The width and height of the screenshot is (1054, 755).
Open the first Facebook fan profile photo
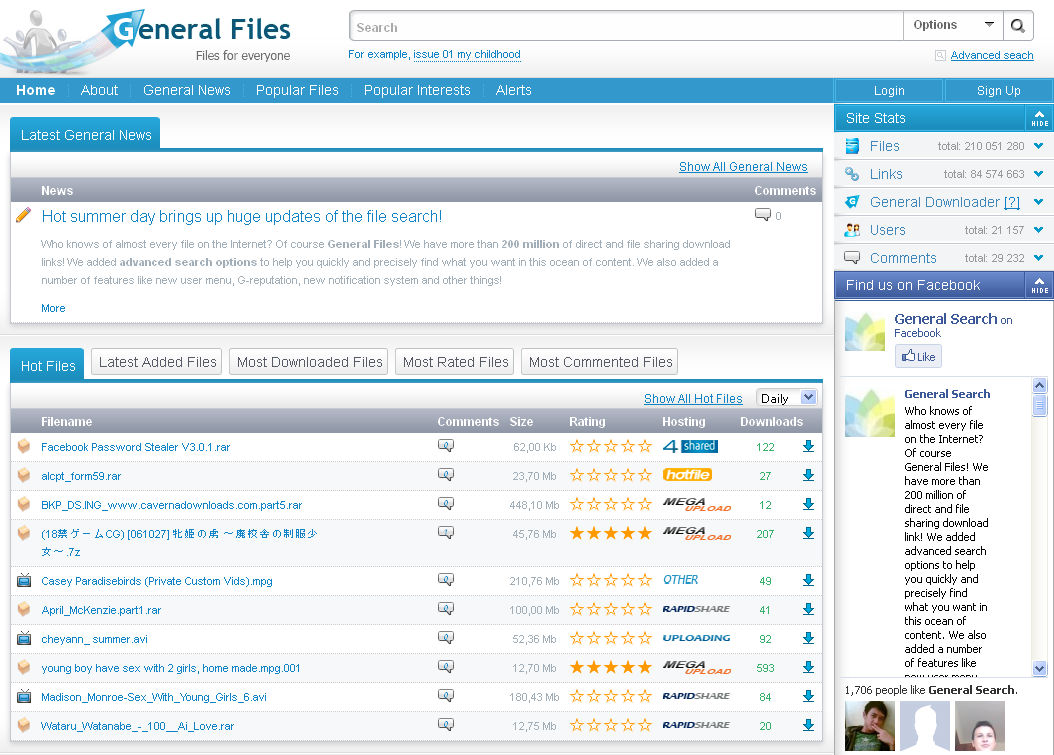[x=870, y=726]
